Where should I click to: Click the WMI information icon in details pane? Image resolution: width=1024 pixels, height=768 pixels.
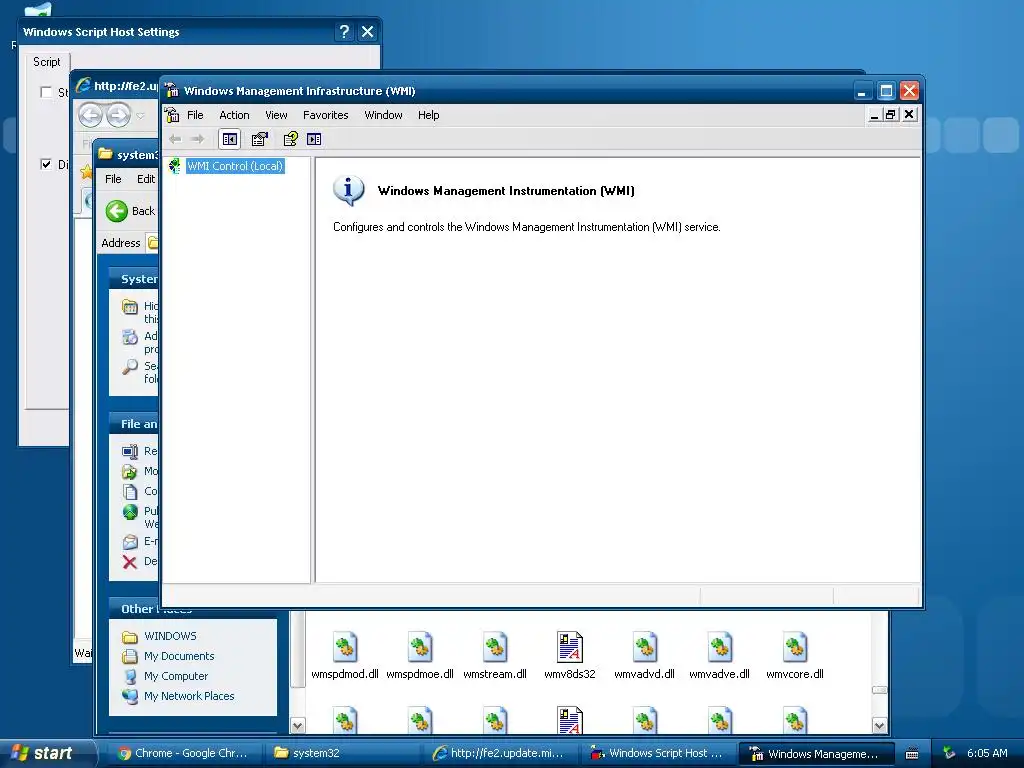(x=348, y=190)
